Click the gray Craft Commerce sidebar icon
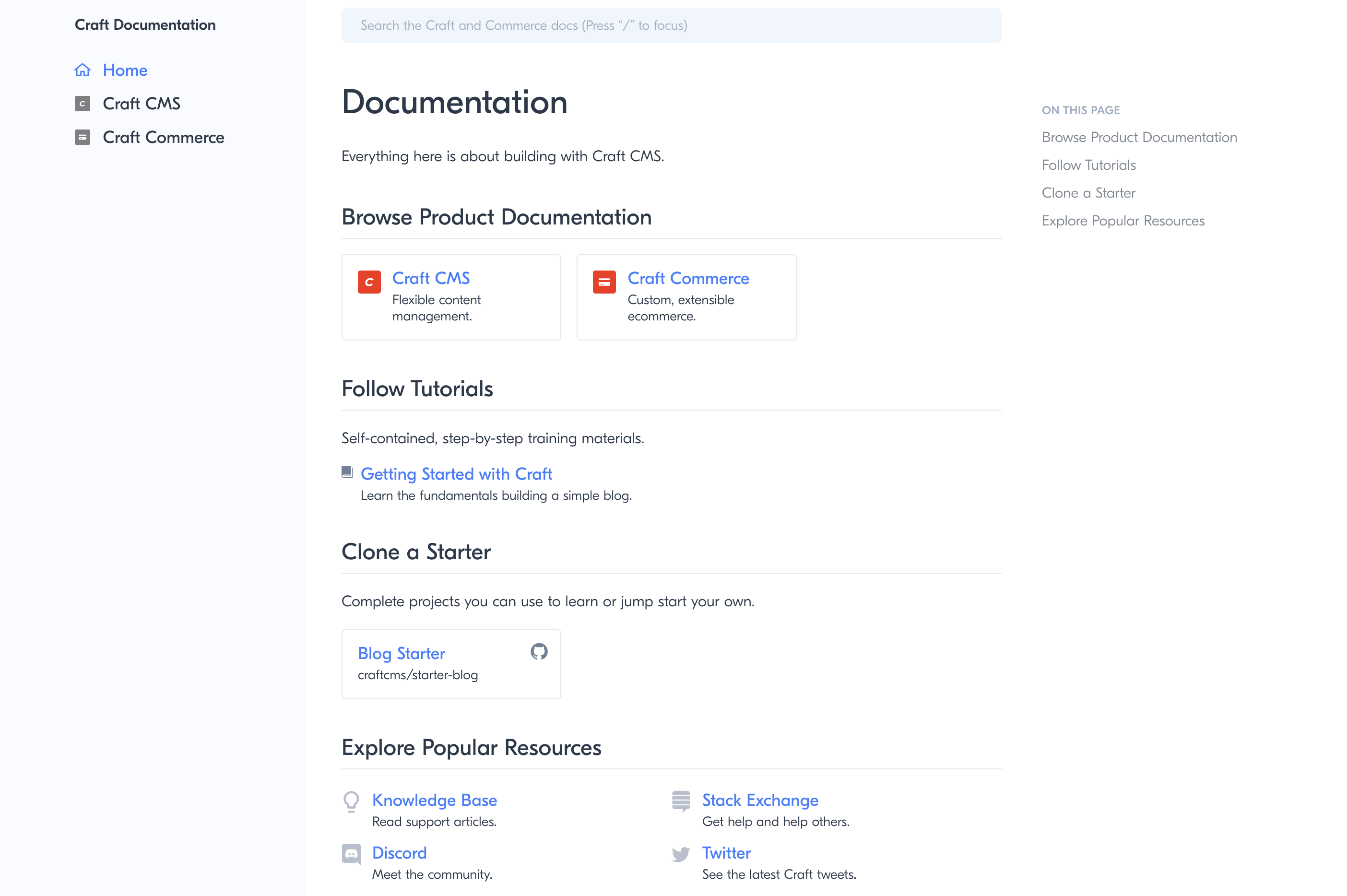The height and width of the screenshot is (896, 1347). (83, 137)
